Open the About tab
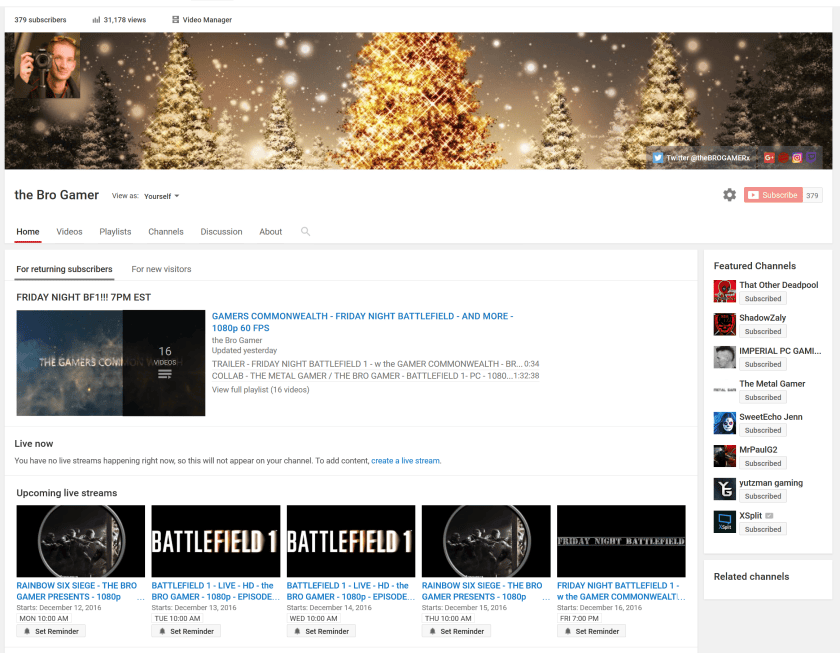Viewport: 840px width, 653px height. point(271,231)
